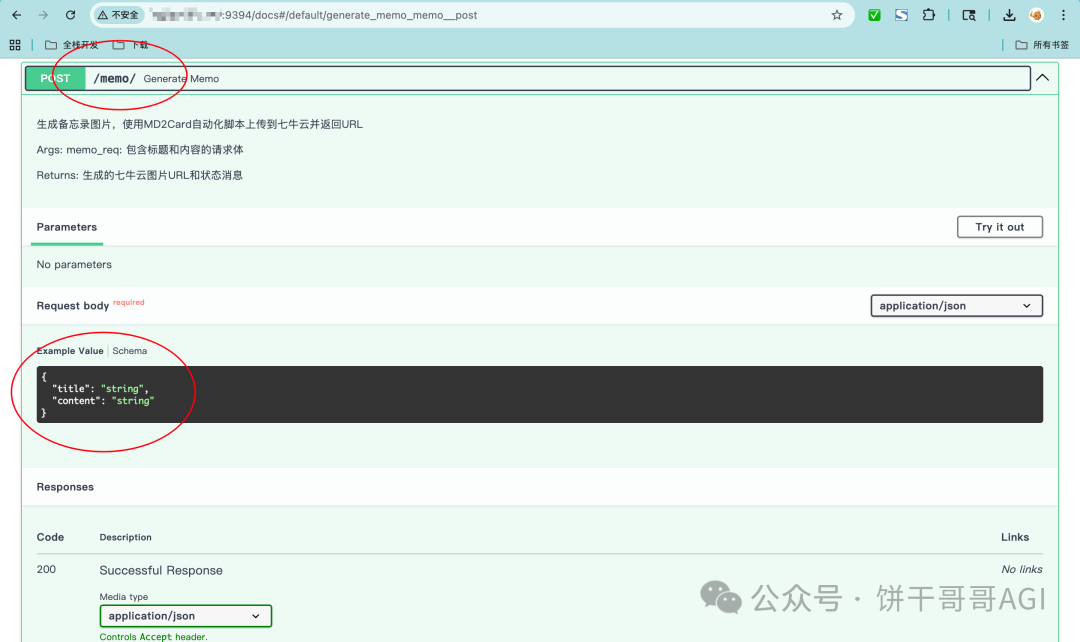Open the 下载 bookmarks folder

click(x=131, y=45)
